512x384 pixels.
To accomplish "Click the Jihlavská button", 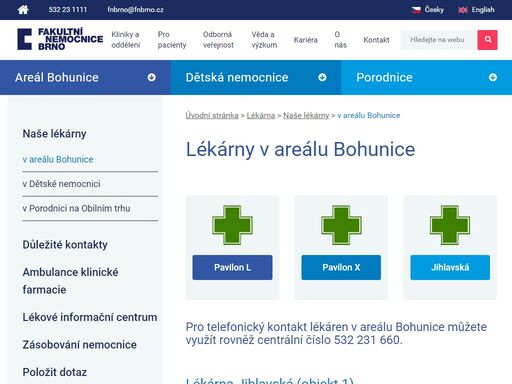I will coord(450,267).
